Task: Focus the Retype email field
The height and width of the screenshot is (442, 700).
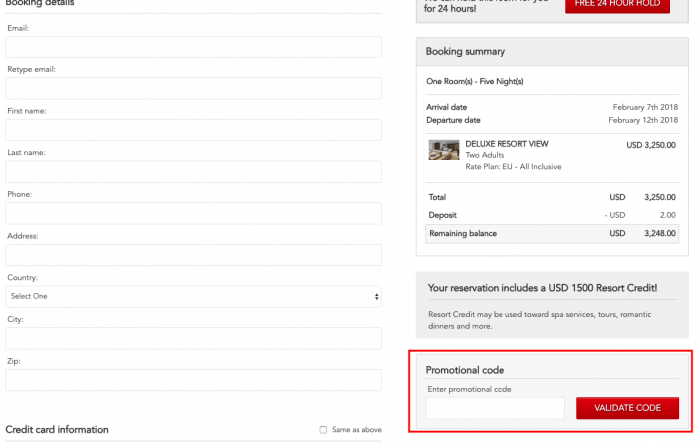Action: 193,89
